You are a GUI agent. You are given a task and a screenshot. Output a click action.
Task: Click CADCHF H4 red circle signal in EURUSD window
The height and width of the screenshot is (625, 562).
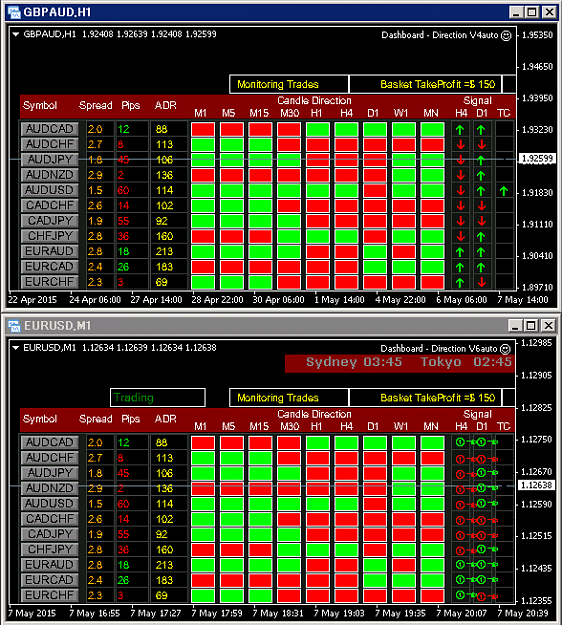tap(460, 520)
